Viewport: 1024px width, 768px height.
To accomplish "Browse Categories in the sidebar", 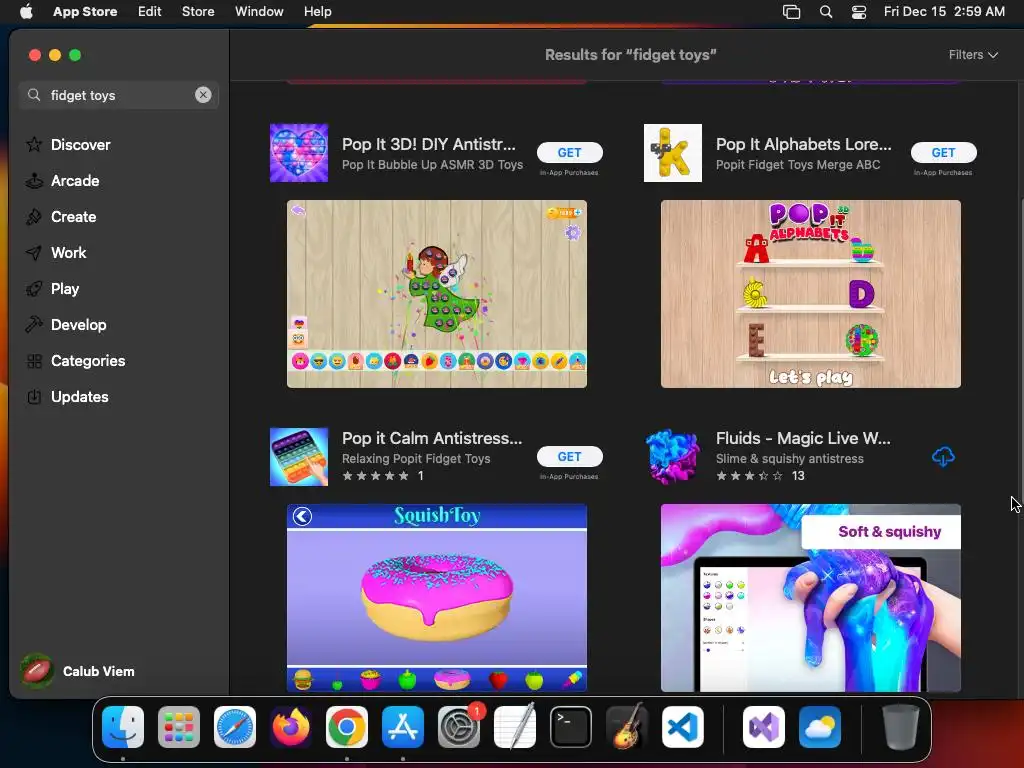I will 75,360.
